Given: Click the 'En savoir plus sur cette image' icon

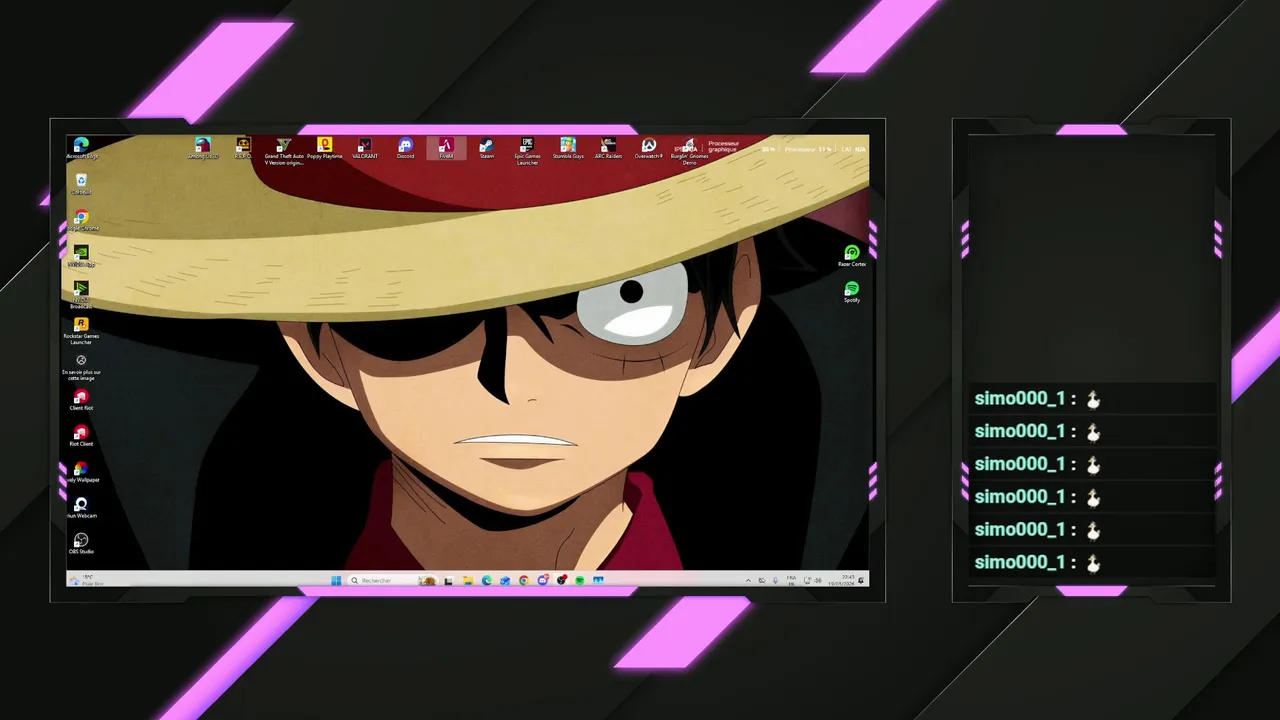Looking at the screenshot, I should (82, 367).
